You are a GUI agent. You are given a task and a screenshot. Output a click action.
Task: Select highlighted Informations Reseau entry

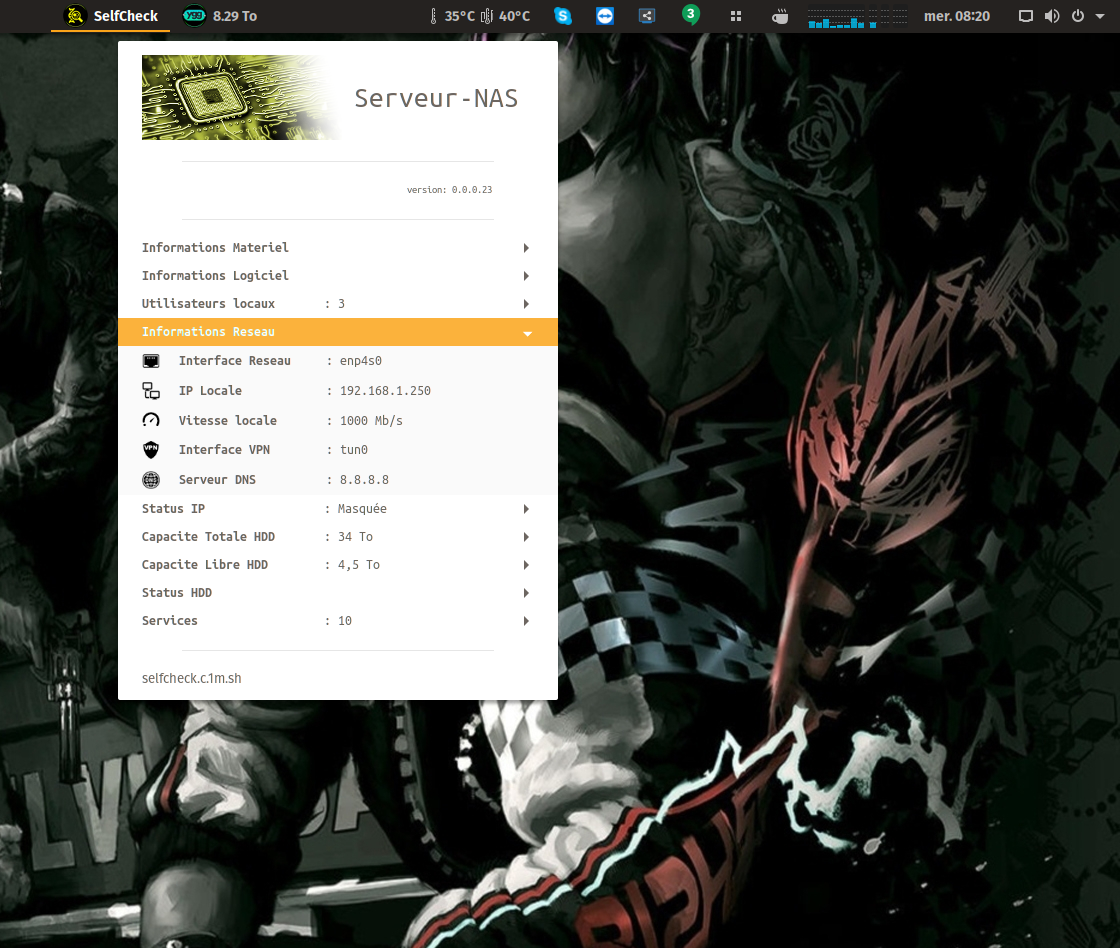click(338, 332)
